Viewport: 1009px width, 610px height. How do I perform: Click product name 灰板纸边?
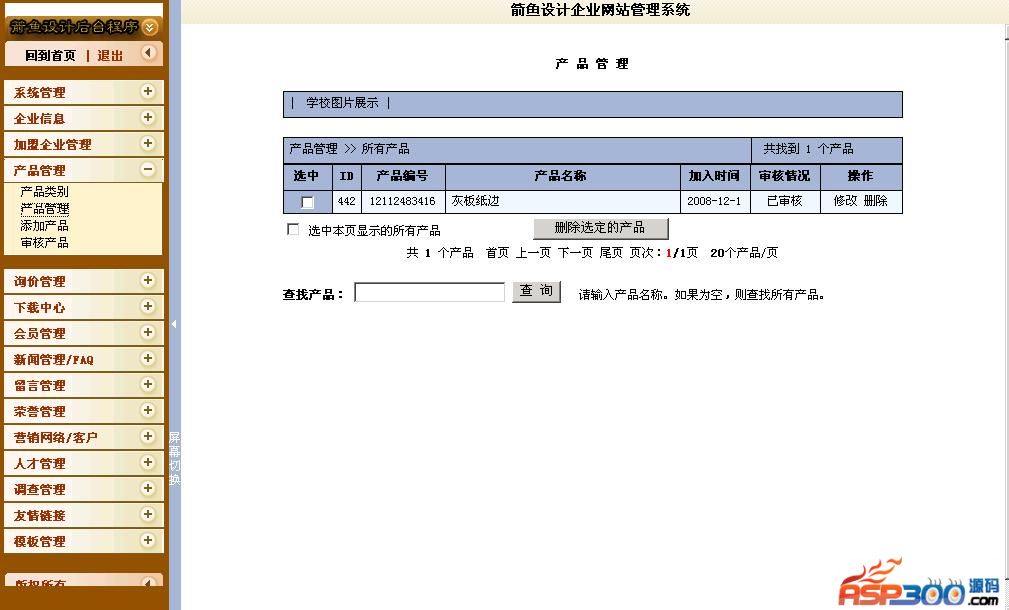click(476, 201)
